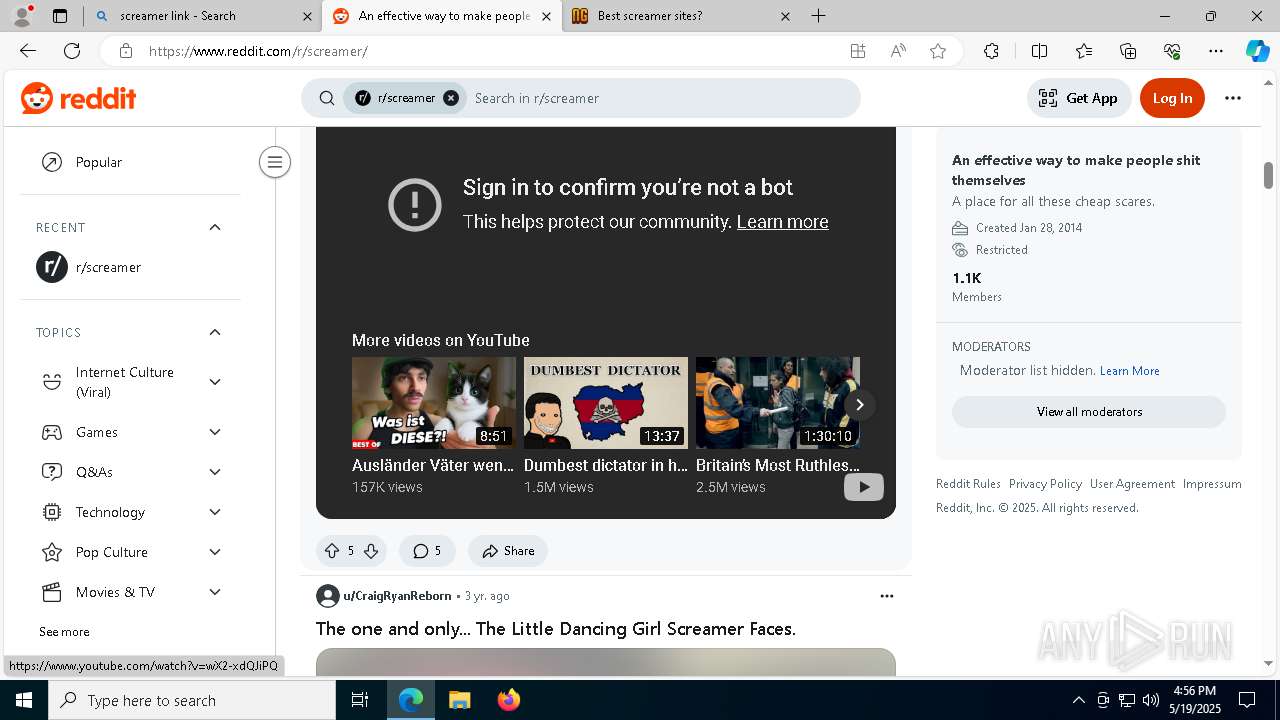The width and height of the screenshot is (1280, 720).
Task: Toggle Split screen in Edge
Action: [1039, 51]
